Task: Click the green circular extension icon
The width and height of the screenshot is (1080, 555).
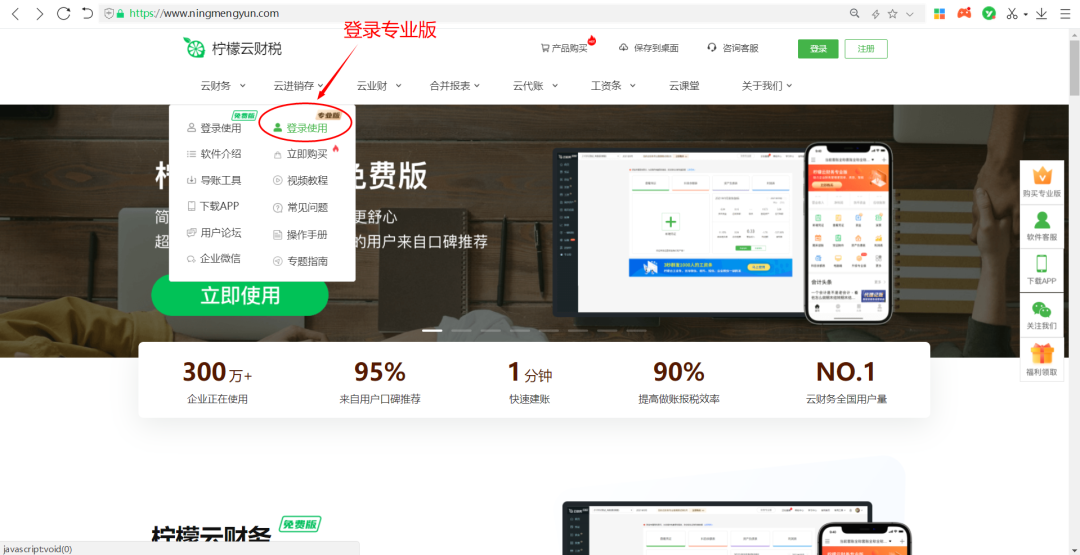Action: click(989, 13)
